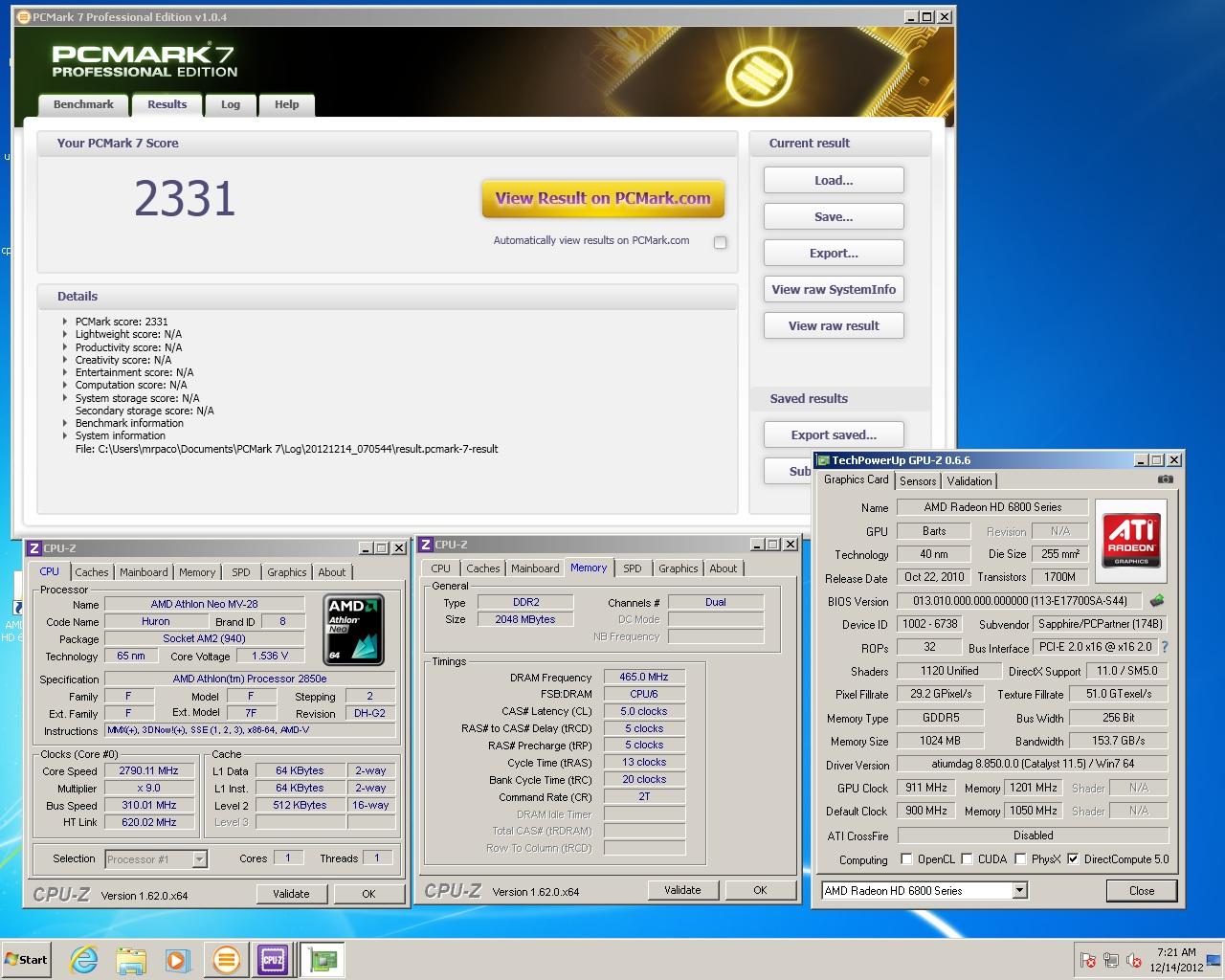
Task: Tick the PhysX checkbox in GPU-Z
Action: pyautogui.click(x=1020, y=858)
